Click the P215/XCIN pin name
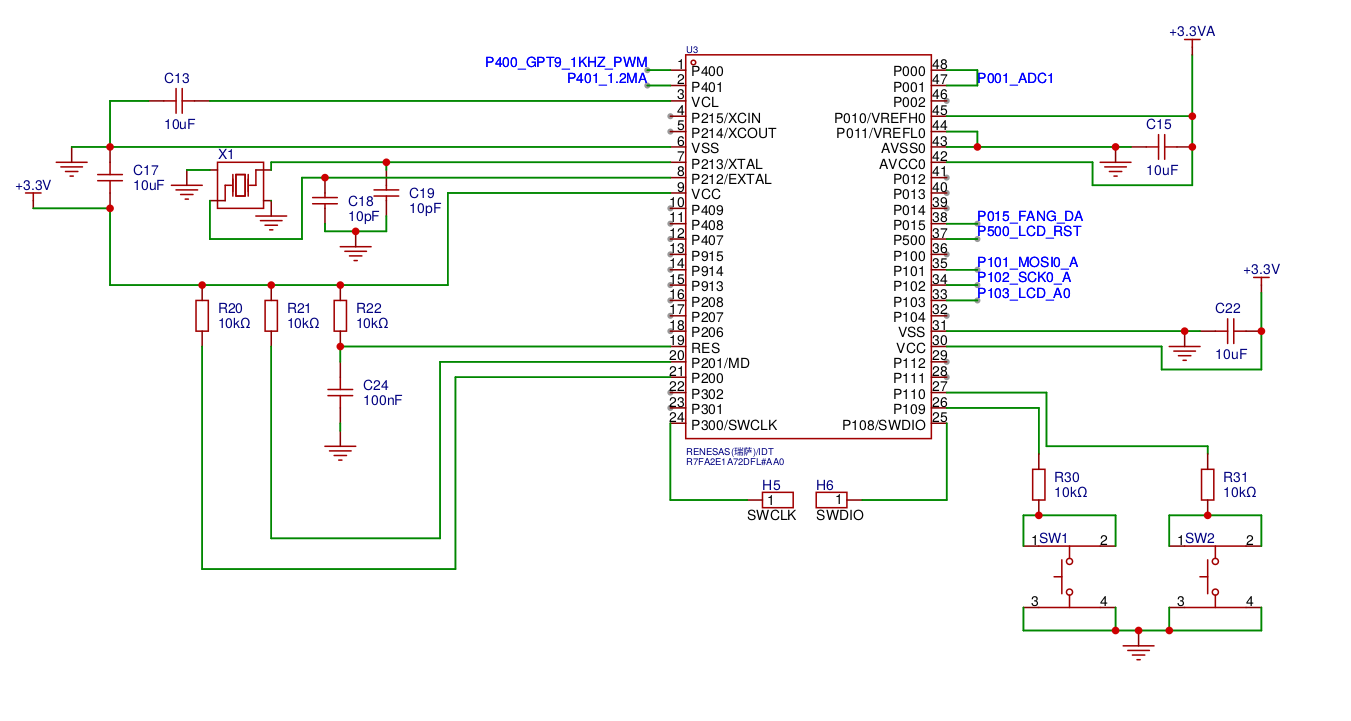The height and width of the screenshot is (721, 1351). [726, 118]
